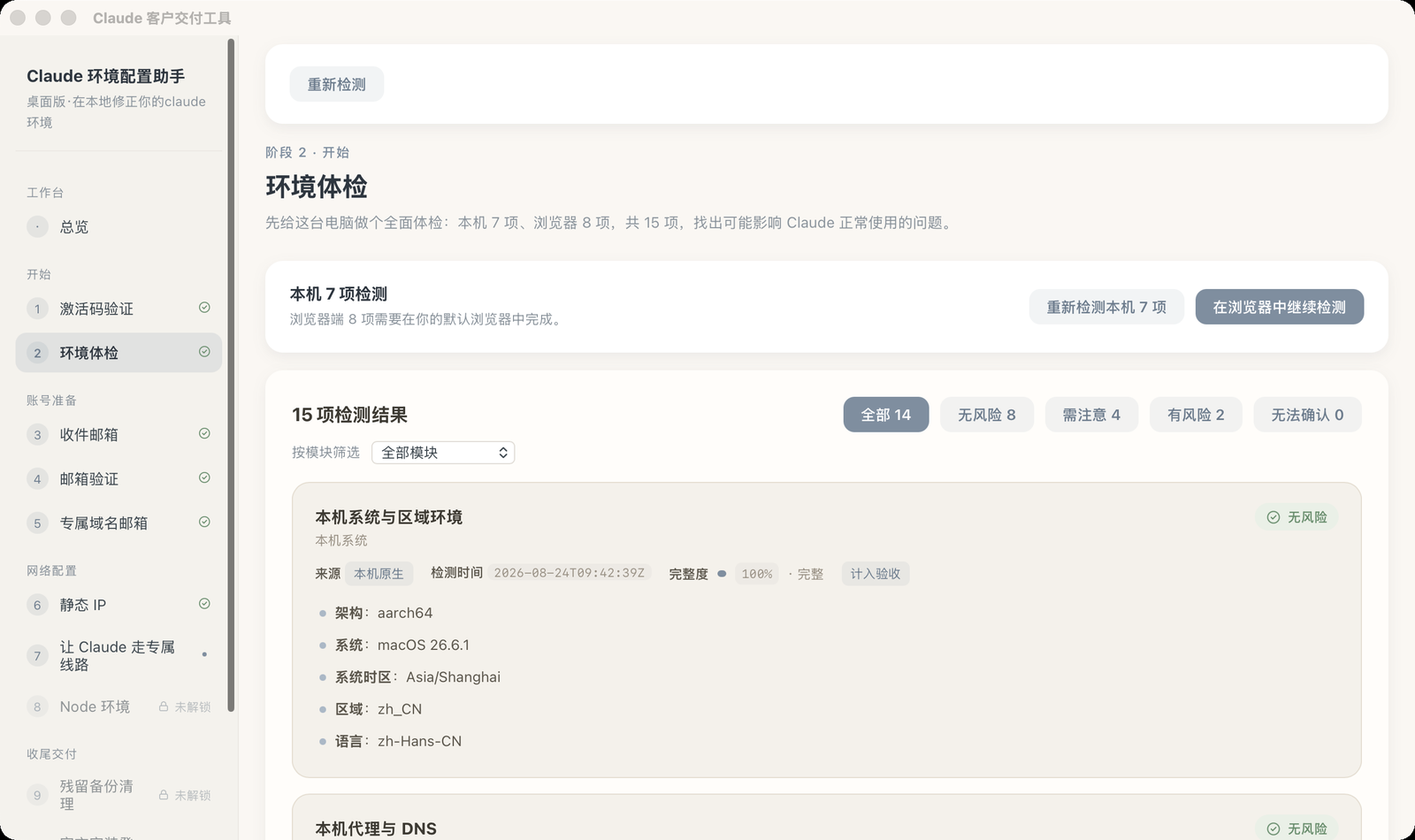Click the 15 项检测结果 heading
Screen dimensions: 1415x840
349,415
